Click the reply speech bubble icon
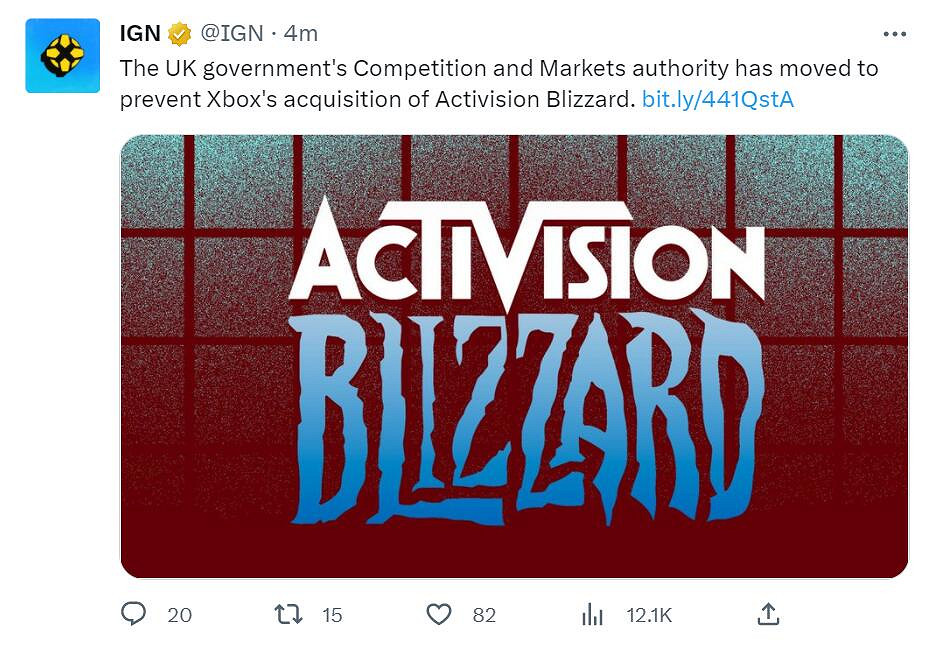 click(134, 614)
